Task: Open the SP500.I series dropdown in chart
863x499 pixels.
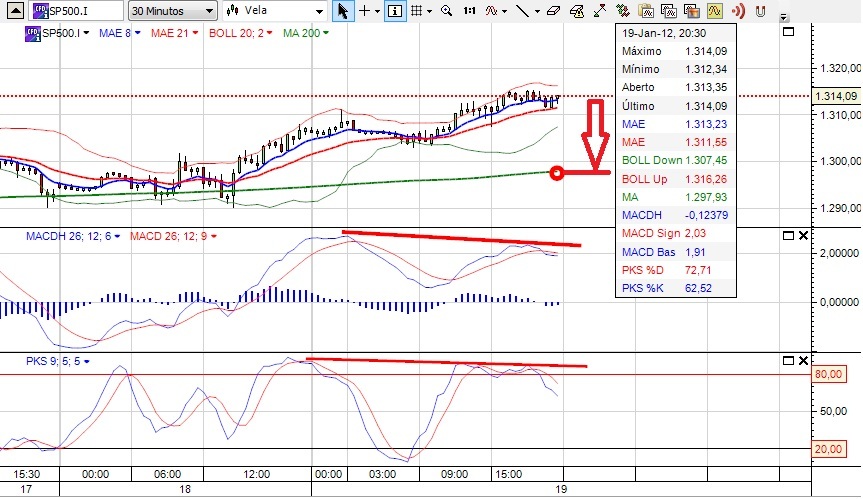Action: [86, 34]
